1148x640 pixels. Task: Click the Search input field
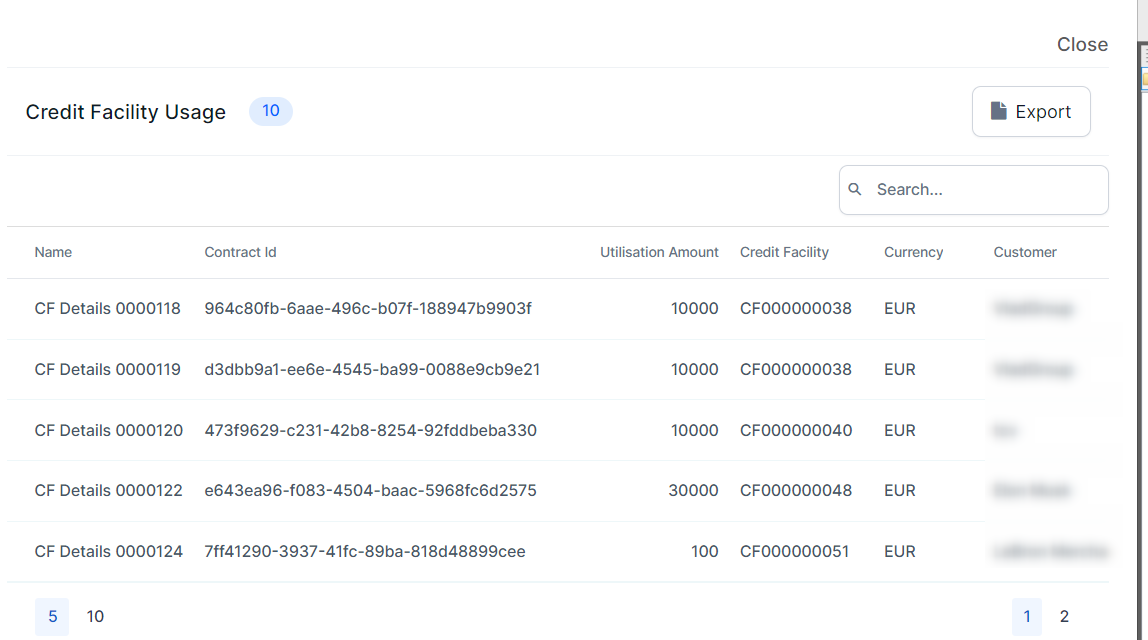tap(985, 190)
